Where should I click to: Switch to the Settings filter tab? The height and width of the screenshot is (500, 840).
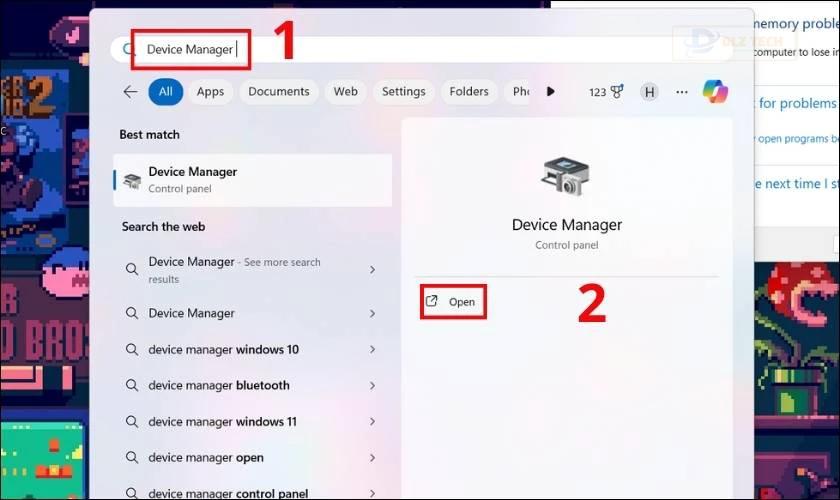pos(403,92)
